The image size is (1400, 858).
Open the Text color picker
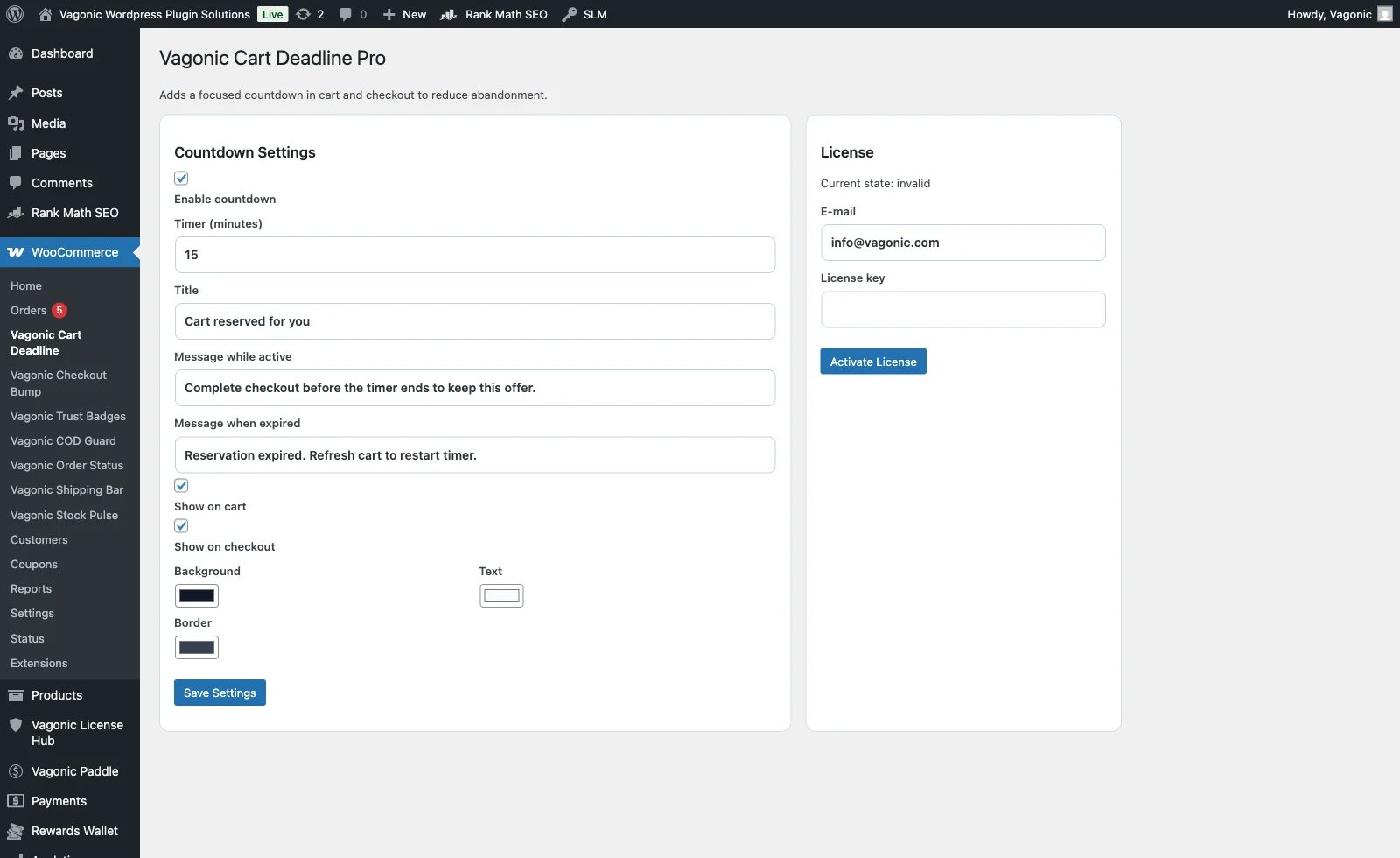501,596
